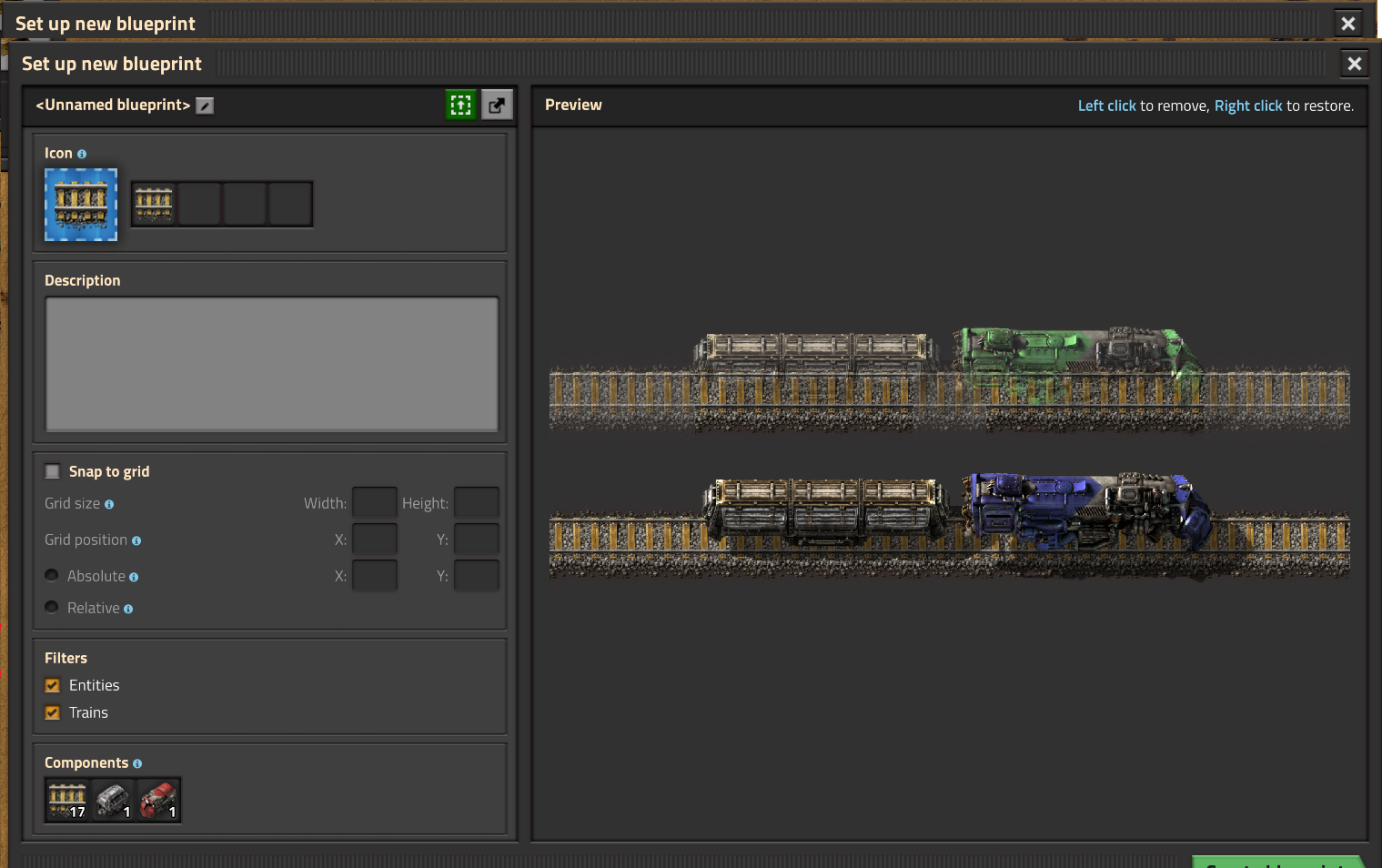Close the inner blueprint setup window
This screenshot has width=1382, height=868.
pyautogui.click(x=1354, y=64)
